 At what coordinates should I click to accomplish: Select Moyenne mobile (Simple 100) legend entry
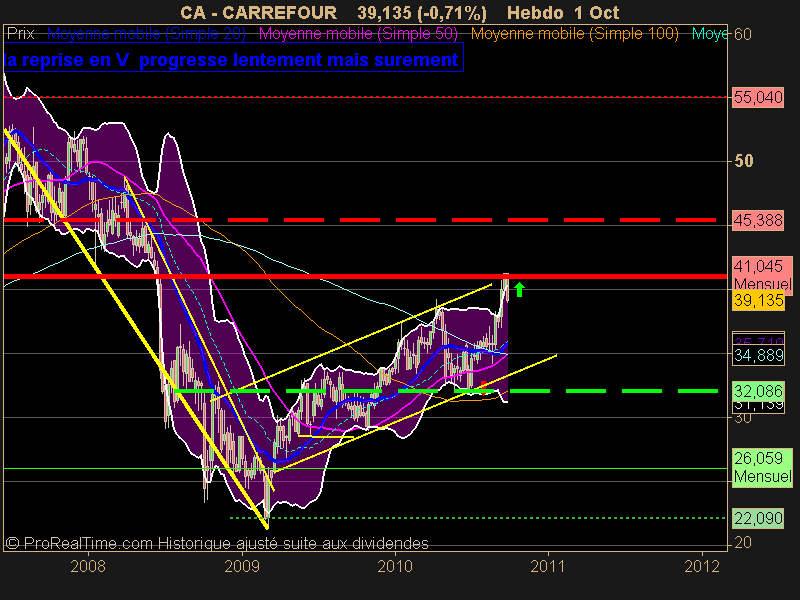[x=574, y=34]
